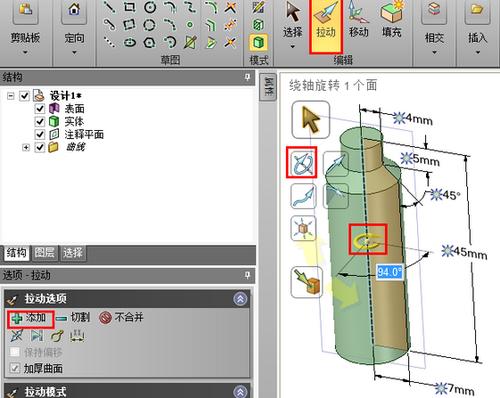Viewport: 500px width, 398px height.
Task: Select the Project to Sketch tool
Action: (190, 42)
